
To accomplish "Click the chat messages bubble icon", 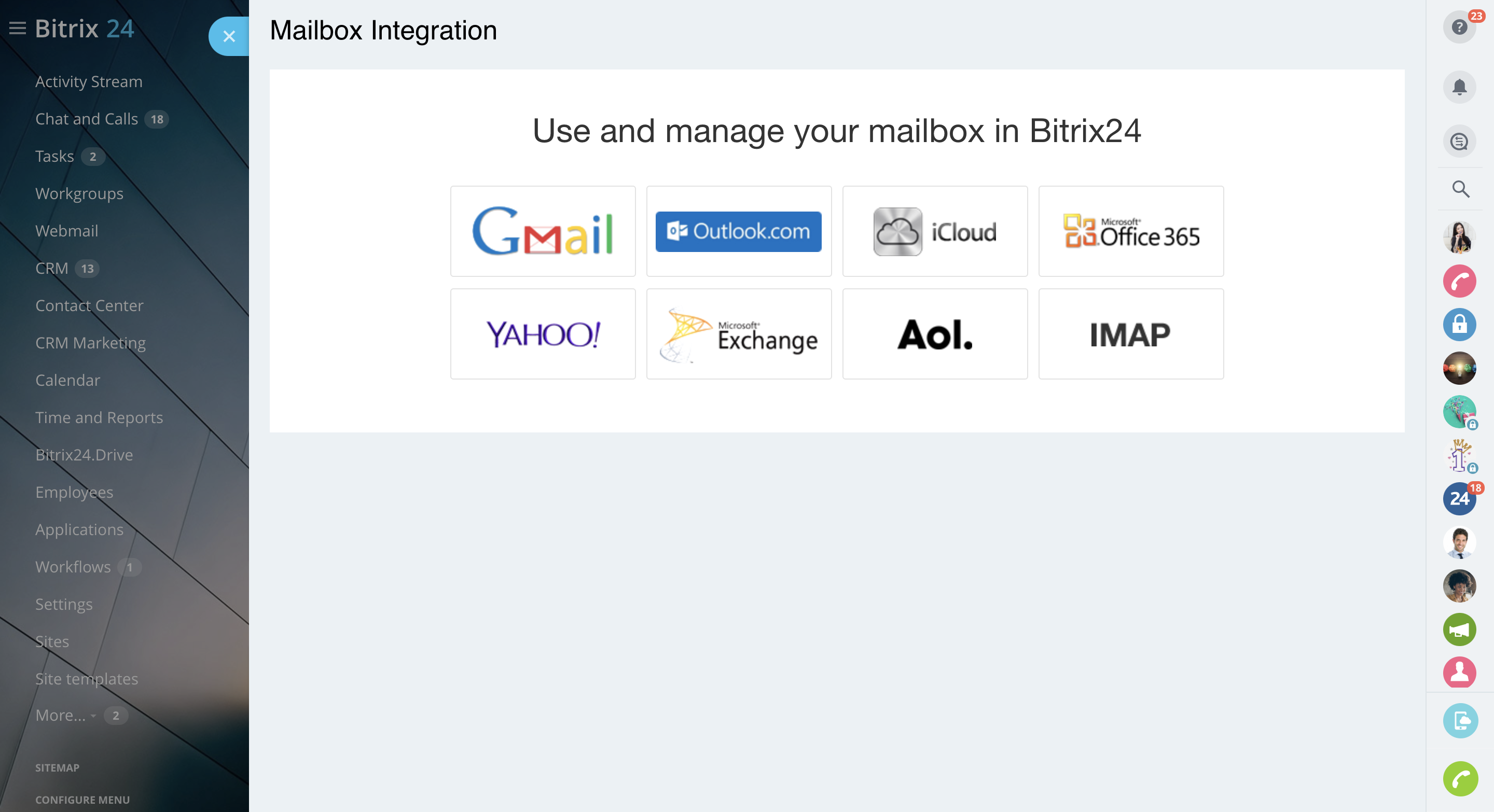I will [x=1459, y=142].
